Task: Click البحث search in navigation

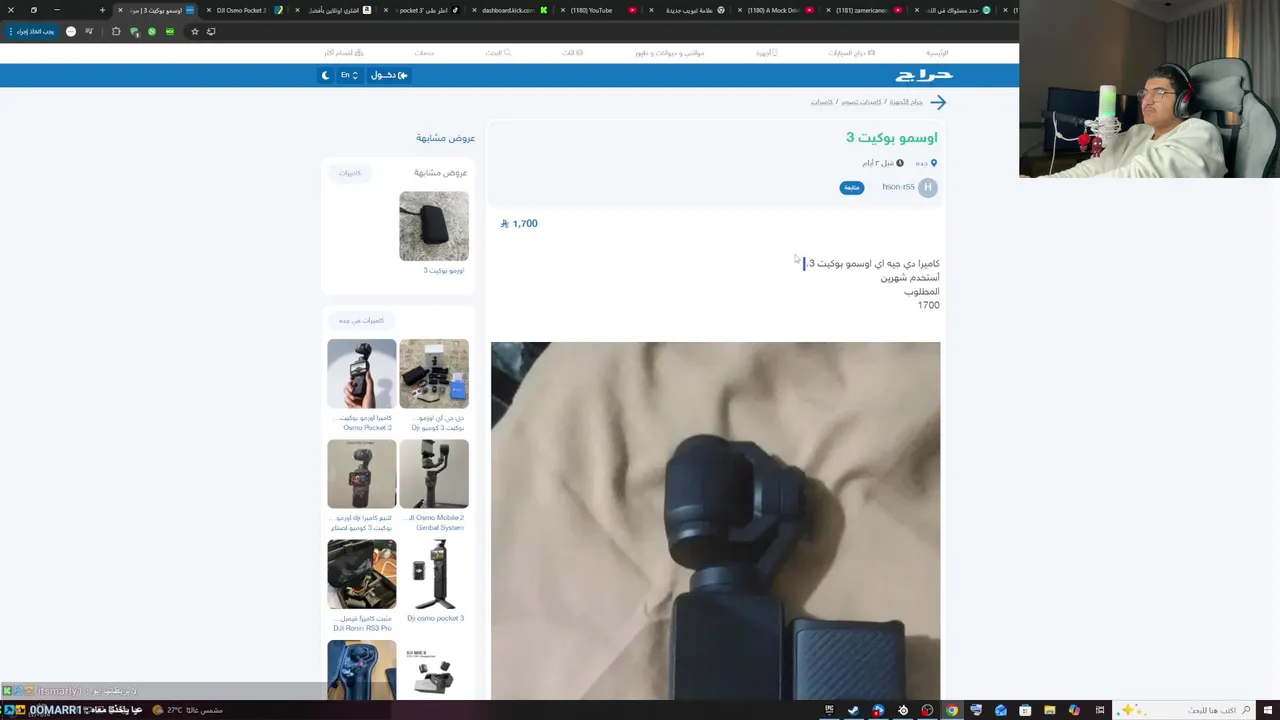Action: pos(498,53)
